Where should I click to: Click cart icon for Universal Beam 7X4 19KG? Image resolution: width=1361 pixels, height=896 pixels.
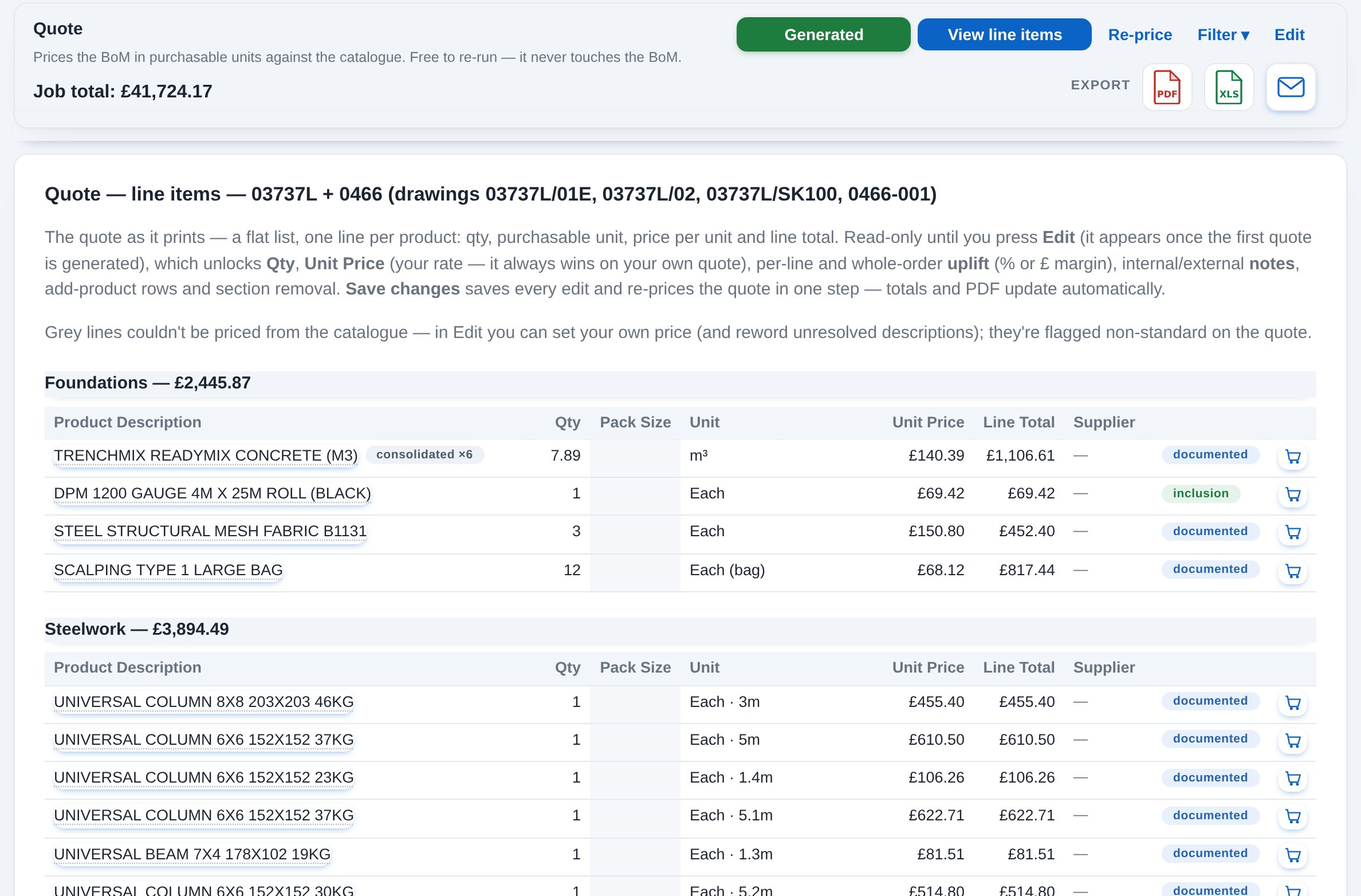(1293, 855)
